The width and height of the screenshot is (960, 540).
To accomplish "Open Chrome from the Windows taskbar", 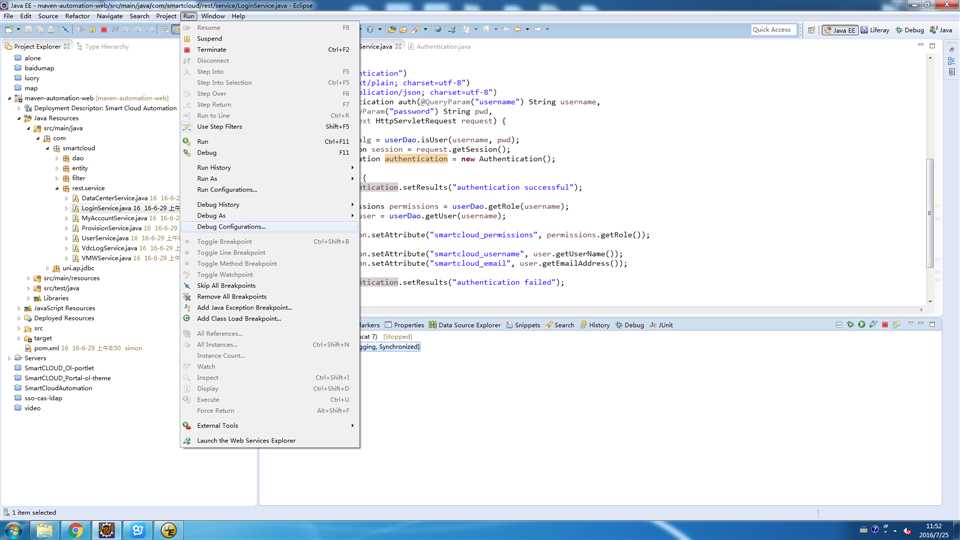I will pyautogui.click(x=75, y=530).
